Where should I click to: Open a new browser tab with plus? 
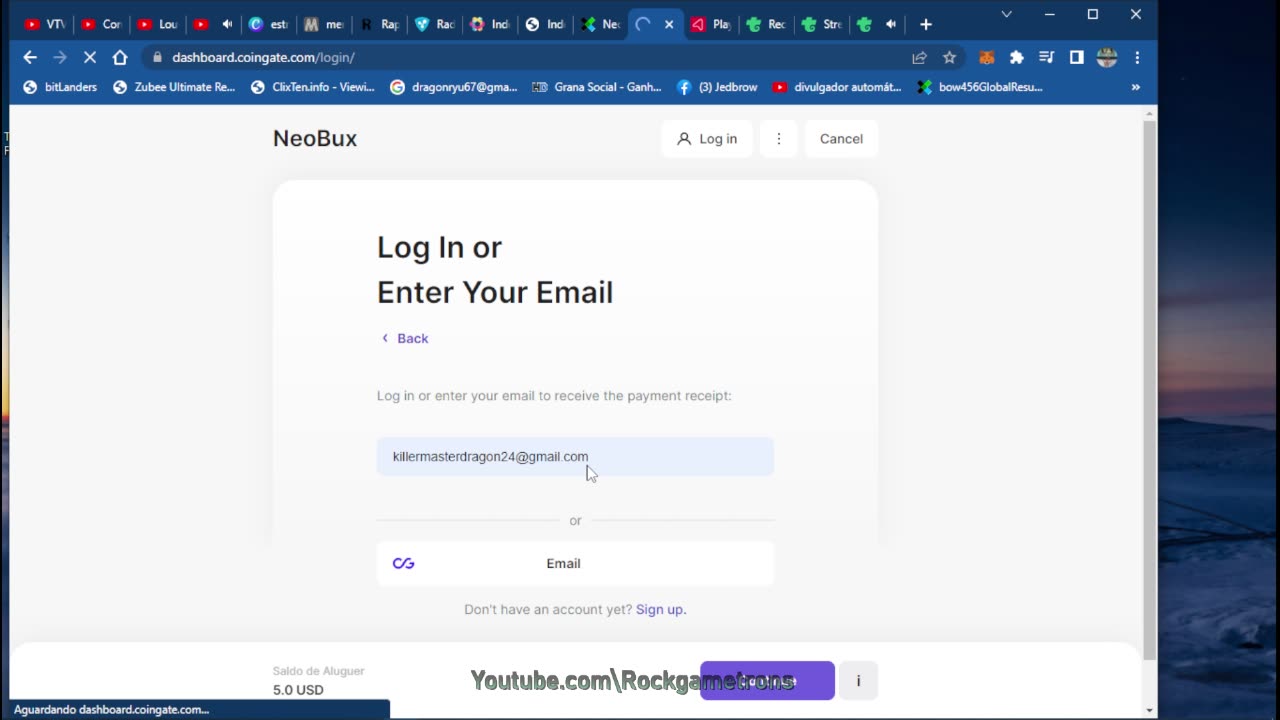click(926, 24)
